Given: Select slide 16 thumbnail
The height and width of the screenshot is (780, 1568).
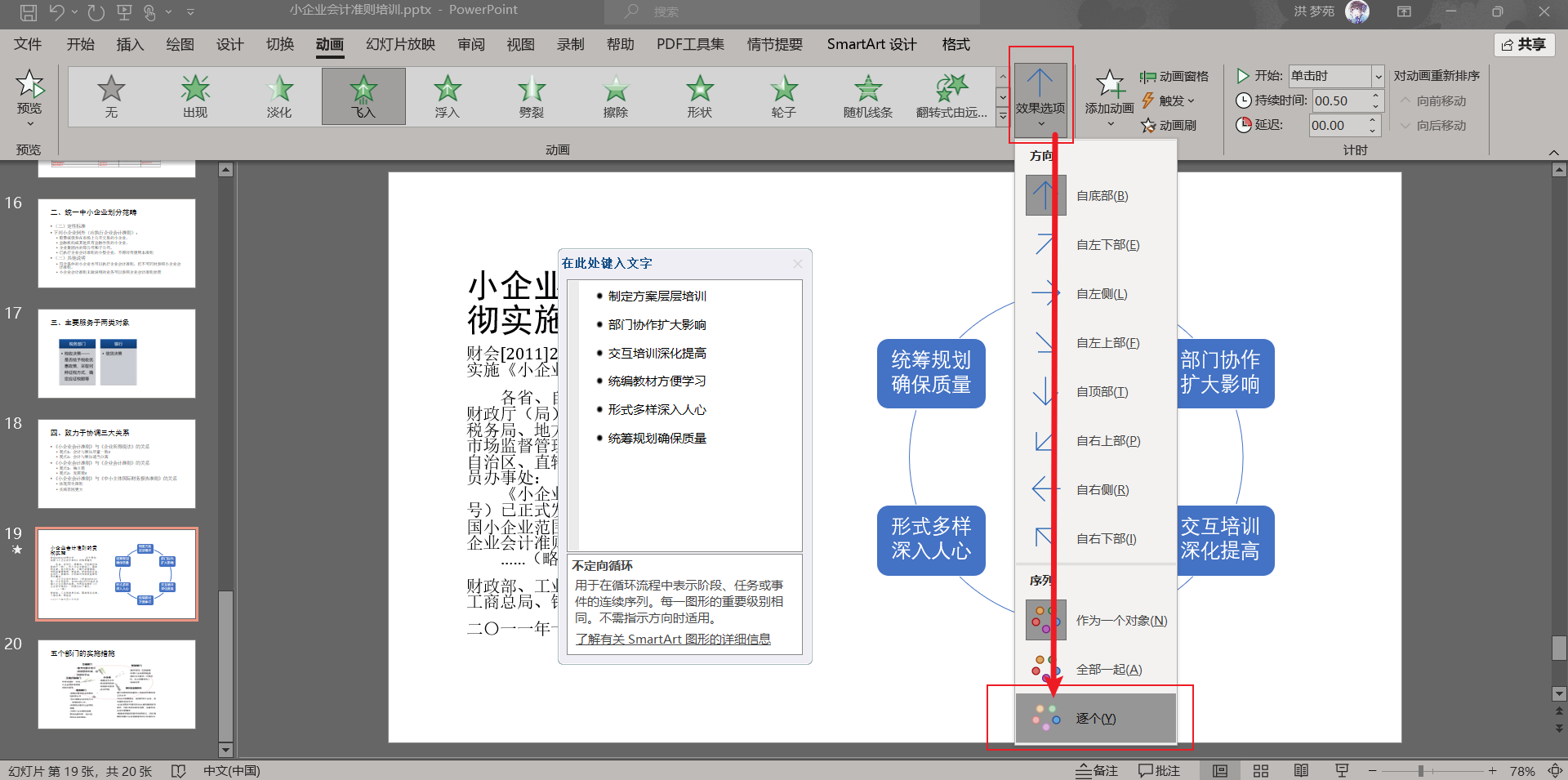Looking at the screenshot, I should tap(117, 243).
